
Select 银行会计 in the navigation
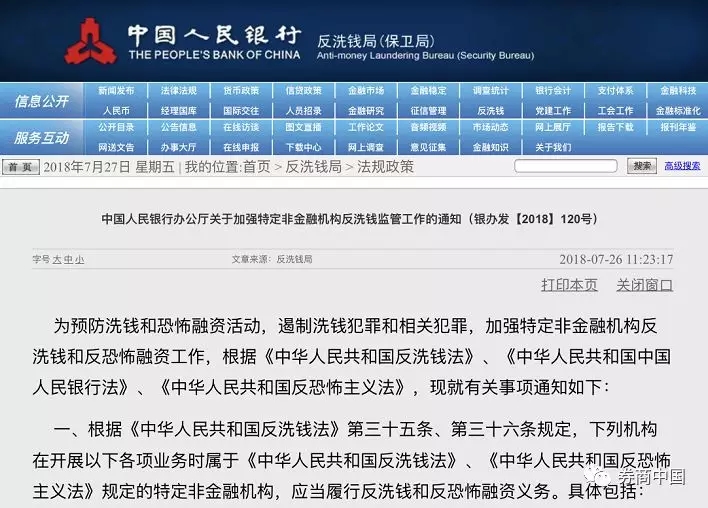pyautogui.click(x=553, y=91)
